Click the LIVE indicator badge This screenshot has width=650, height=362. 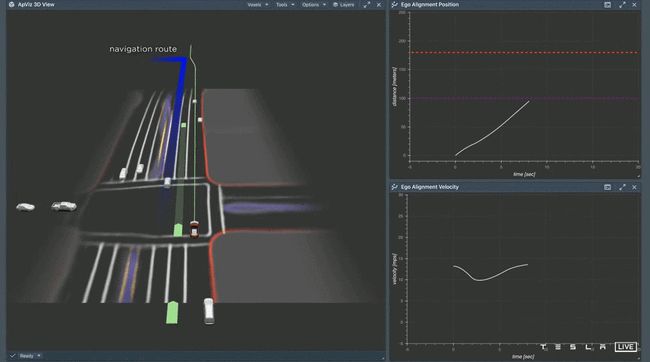click(x=626, y=347)
